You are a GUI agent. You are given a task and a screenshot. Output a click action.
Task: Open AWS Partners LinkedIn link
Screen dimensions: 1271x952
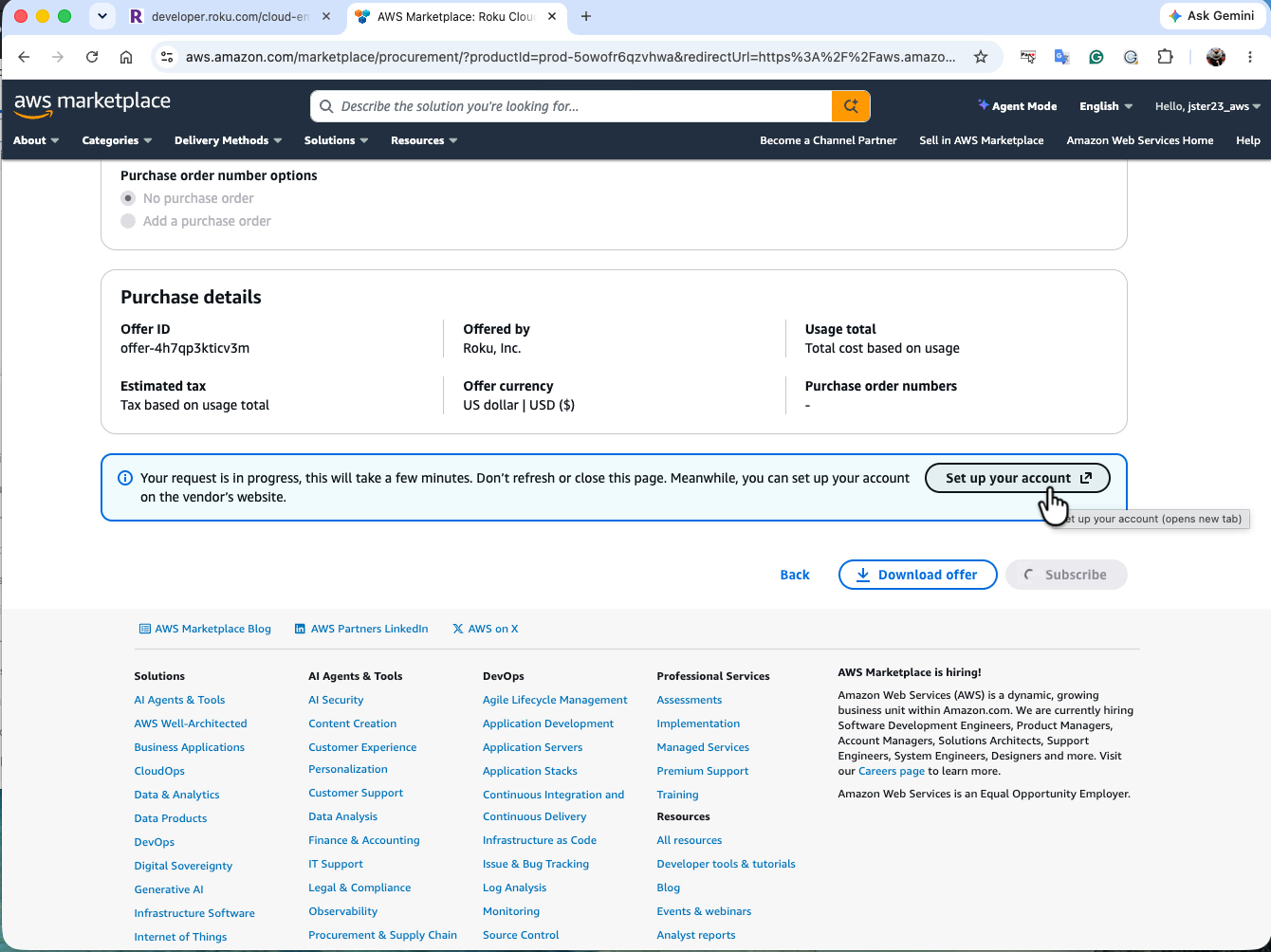click(x=361, y=629)
